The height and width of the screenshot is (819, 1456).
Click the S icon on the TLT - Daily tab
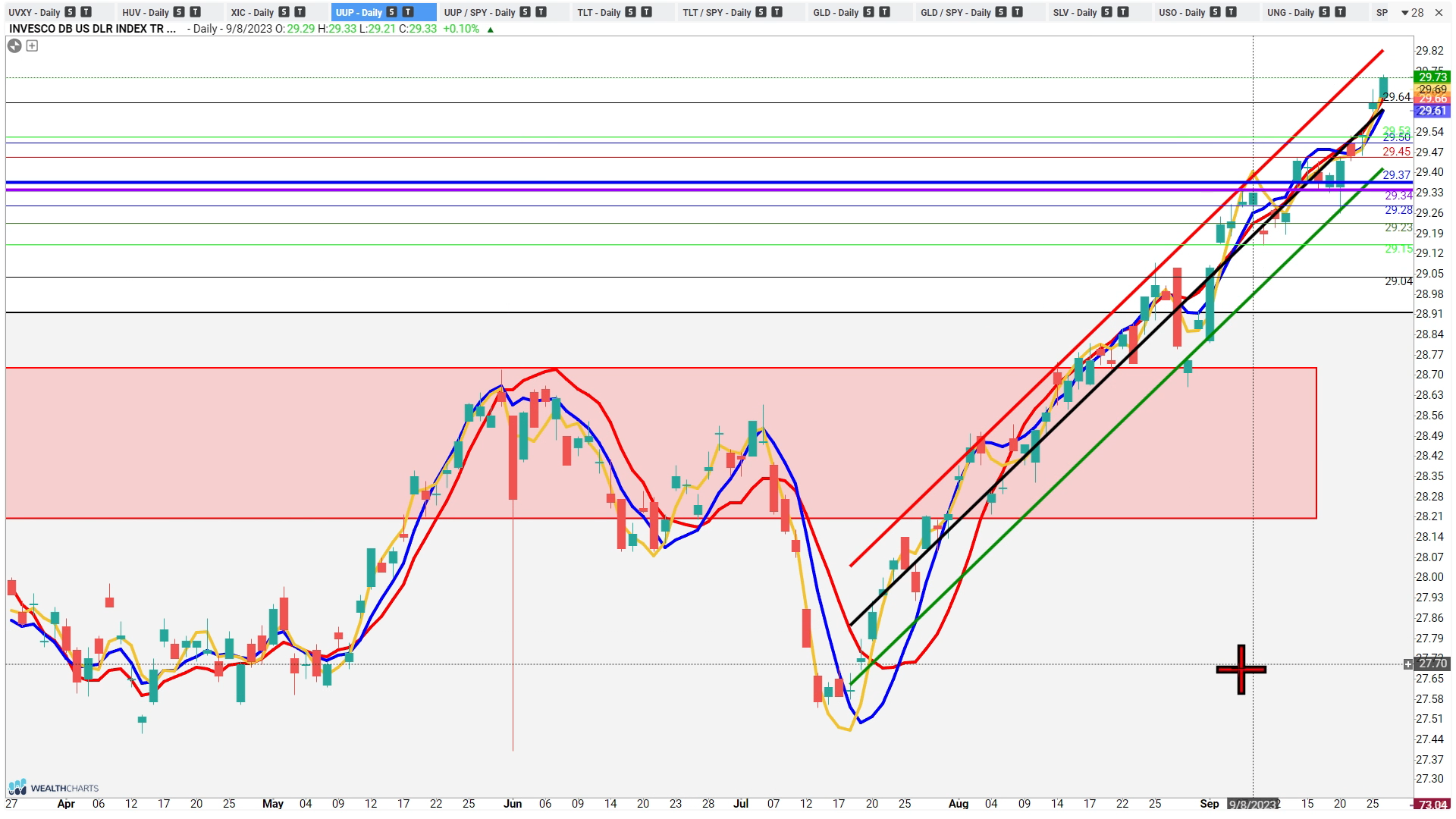tap(630, 12)
